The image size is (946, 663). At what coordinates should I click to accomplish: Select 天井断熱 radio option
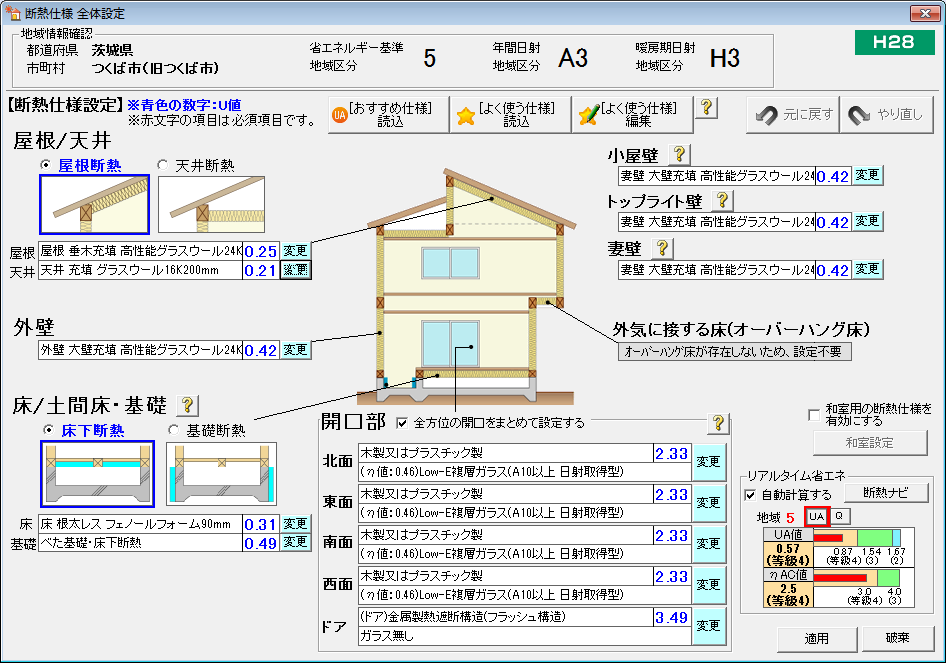(x=162, y=165)
